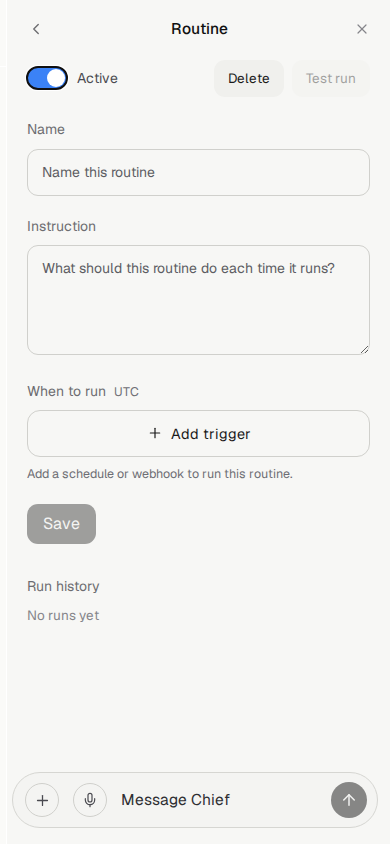Image resolution: width=390 pixels, height=844 pixels.
Task: Click the When to run label
Action: point(67,391)
